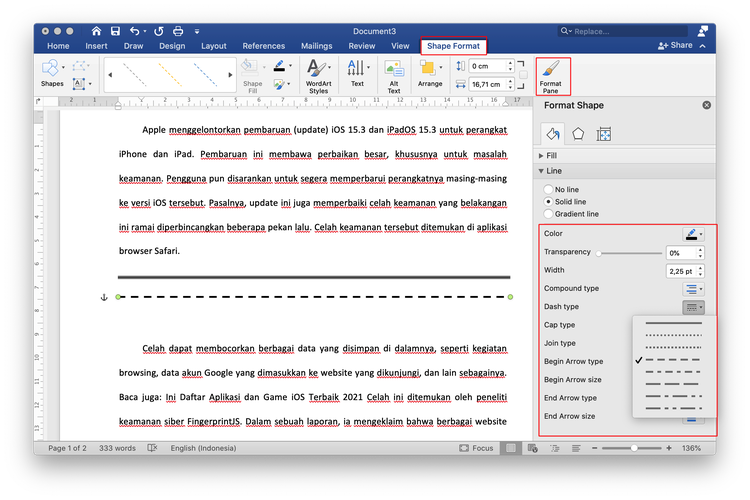Open the References ribbon tab
Viewport: 750px width, 500px height.
coord(263,46)
